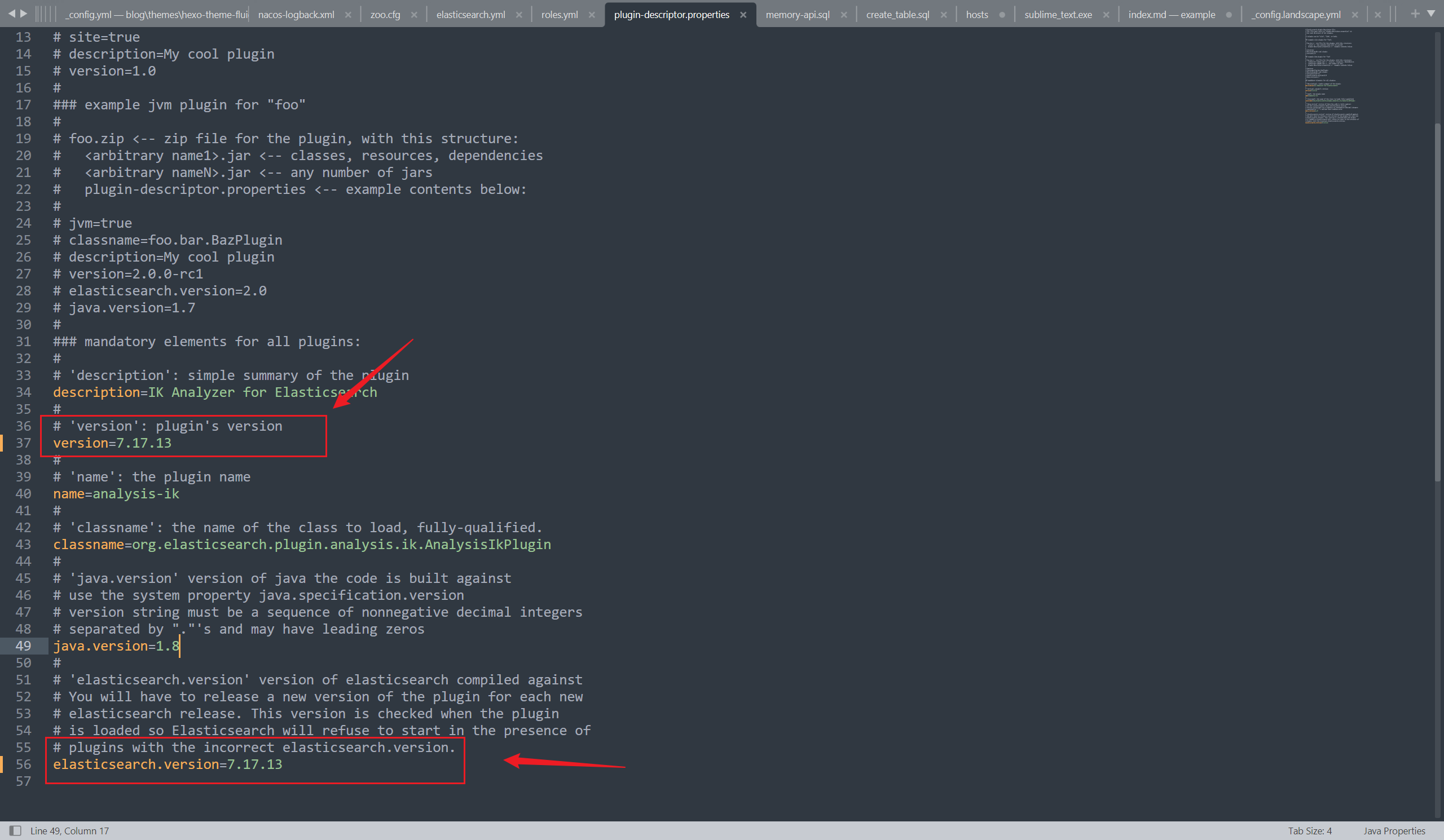Click the line 37 modified gutter marker
The width and height of the screenshot is (1444, 840).
pos(2,443)
